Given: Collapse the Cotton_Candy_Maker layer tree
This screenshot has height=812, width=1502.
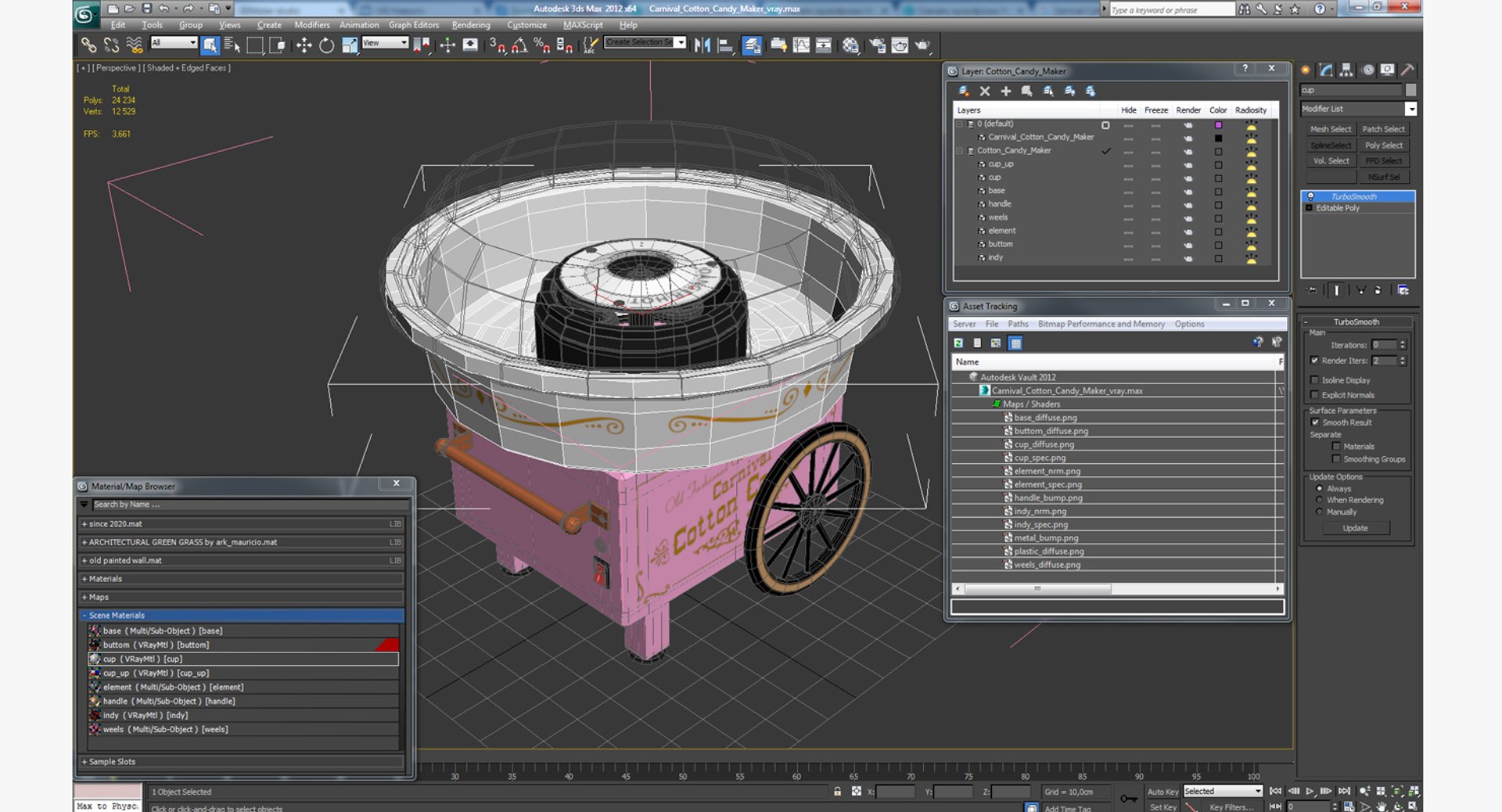Looking at the screenshot, I should pyautogui.click(x=960, y=151).
